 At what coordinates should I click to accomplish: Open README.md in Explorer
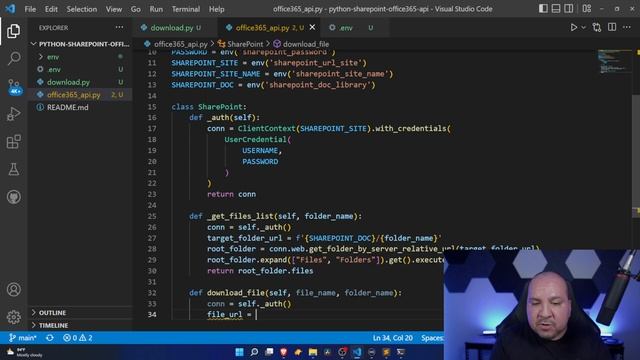(x=80, y=107)
